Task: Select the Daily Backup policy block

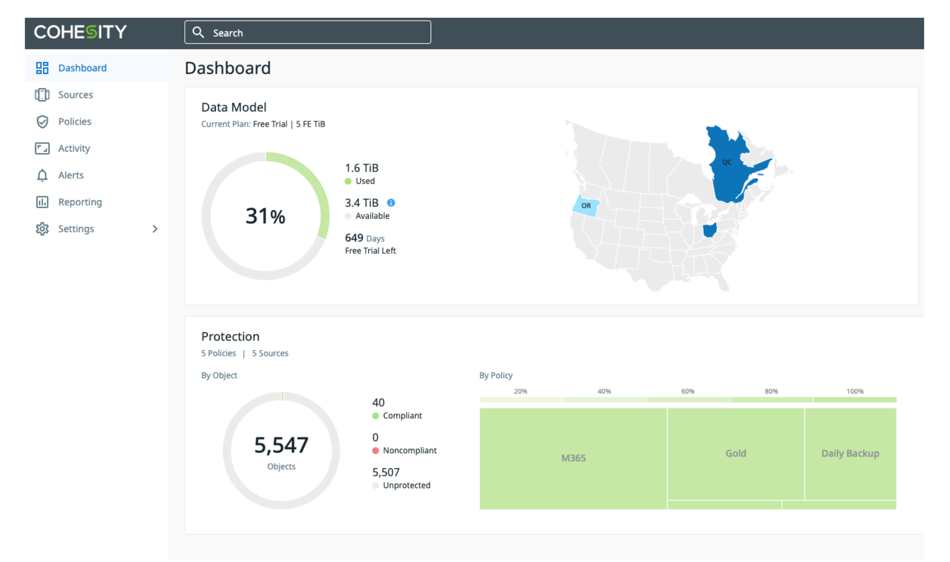Action: (851, 454)
